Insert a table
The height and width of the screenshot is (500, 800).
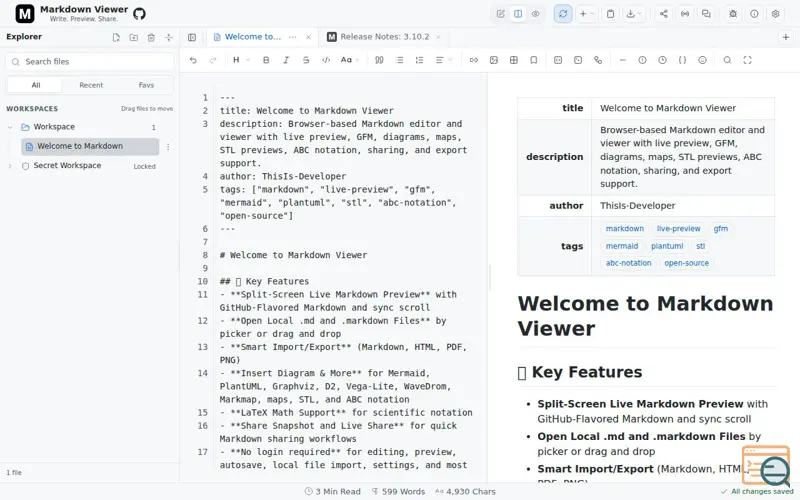pyautogui.click(x=514, y=60)
